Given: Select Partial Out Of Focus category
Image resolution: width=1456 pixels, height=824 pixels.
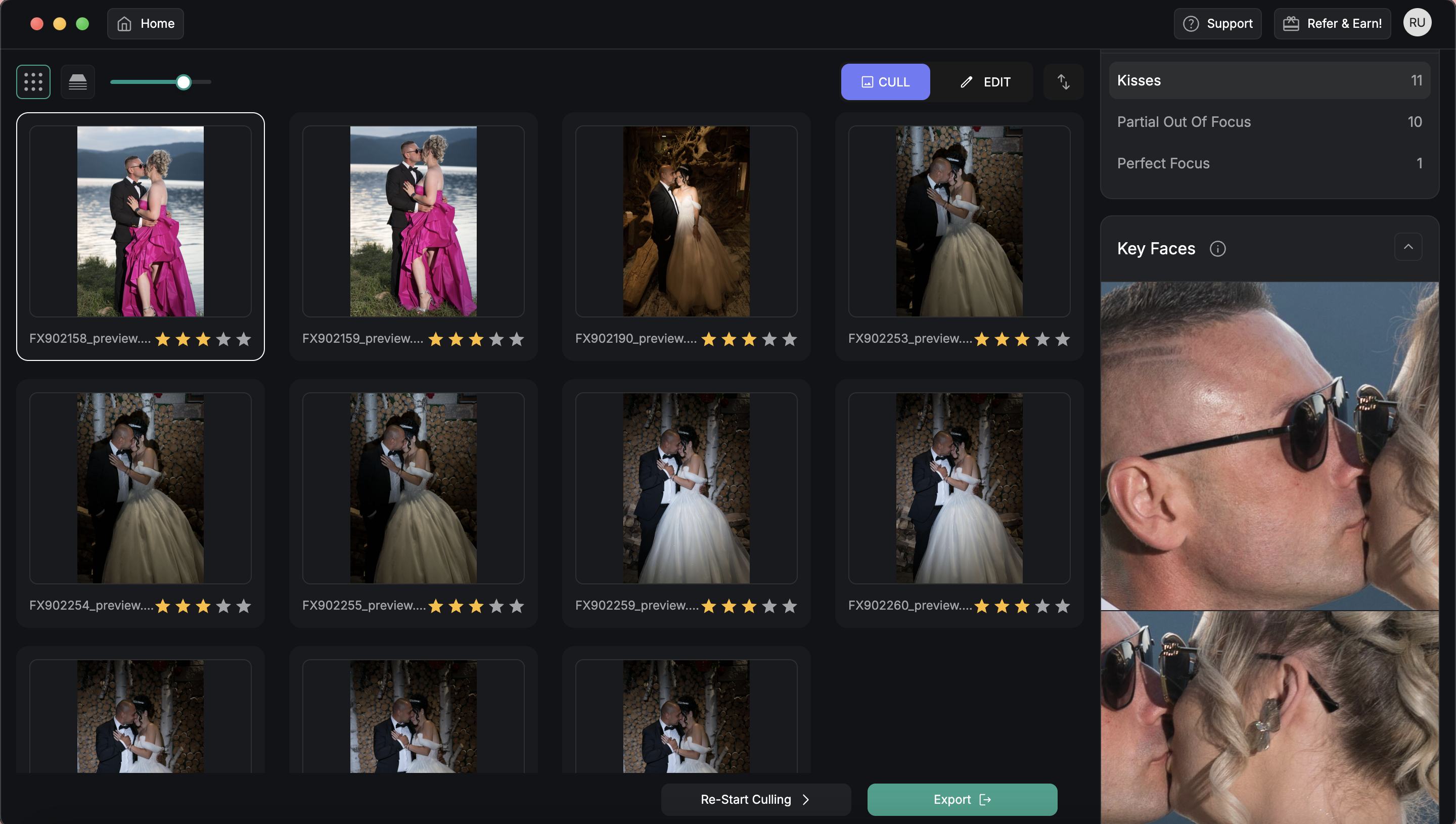Looking at the screenshot, I should pyautogui.click(x=1269, y=122).
